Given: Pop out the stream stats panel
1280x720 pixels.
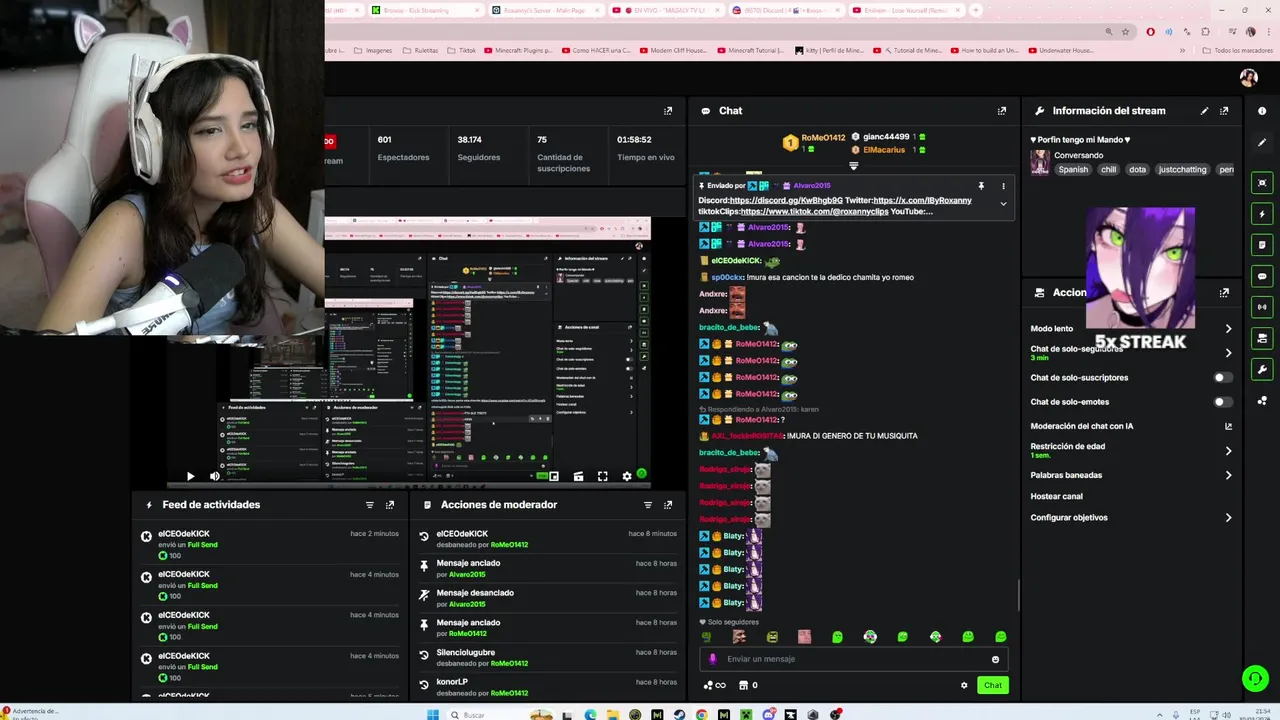Looking at the screenshot, I should pos(668,111).
